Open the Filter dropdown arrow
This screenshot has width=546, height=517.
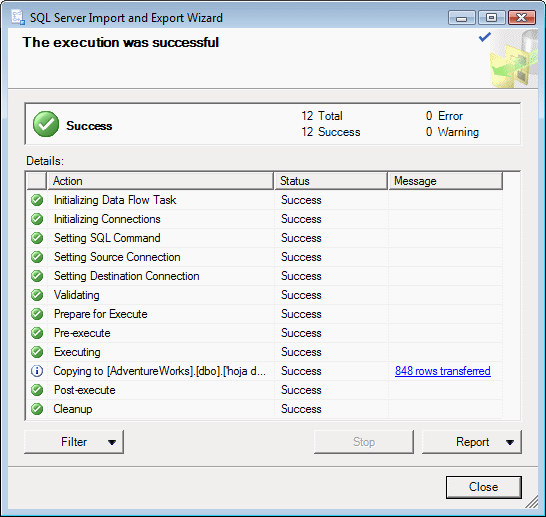pyautogui.click(x=112, y=442)
